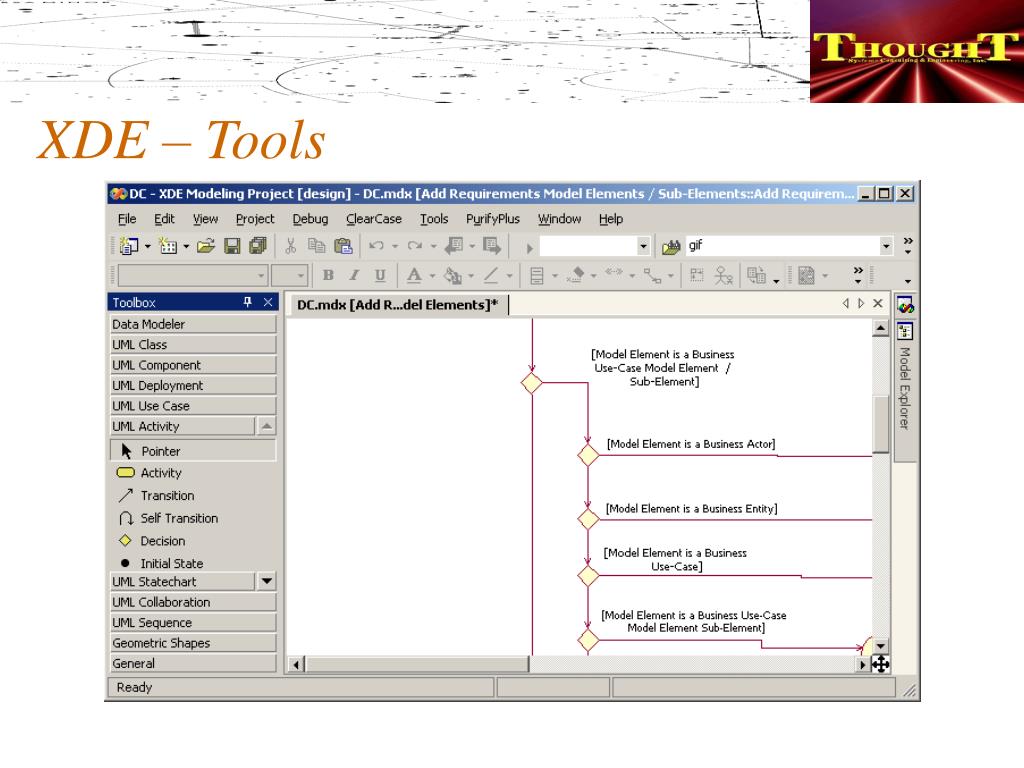Show more buttons on the format toolbar
The height and width of the screenshot is (768, 1024).
coord(858,275)
